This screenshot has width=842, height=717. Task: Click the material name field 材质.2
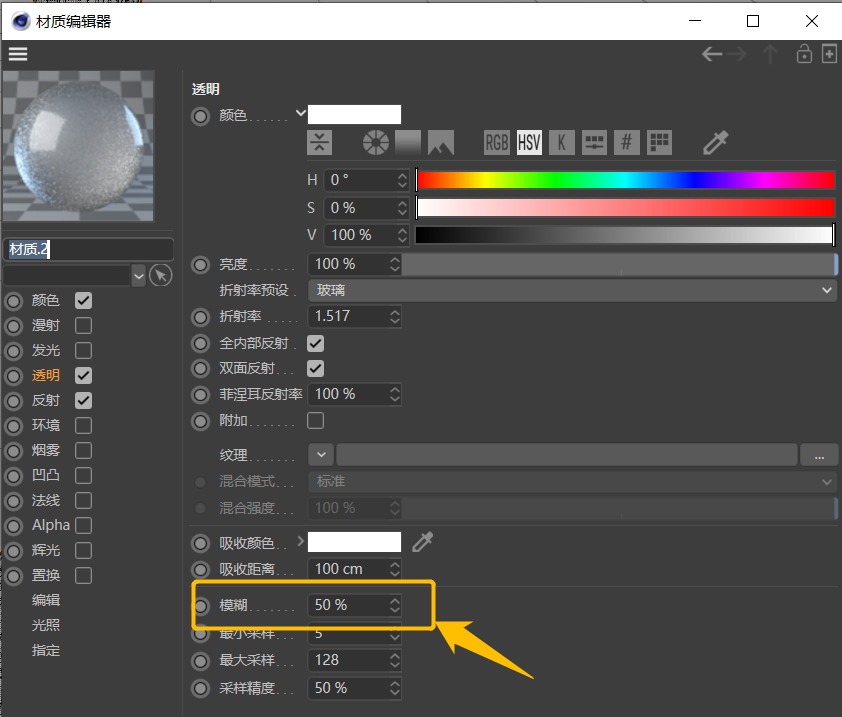coord(89,249)
